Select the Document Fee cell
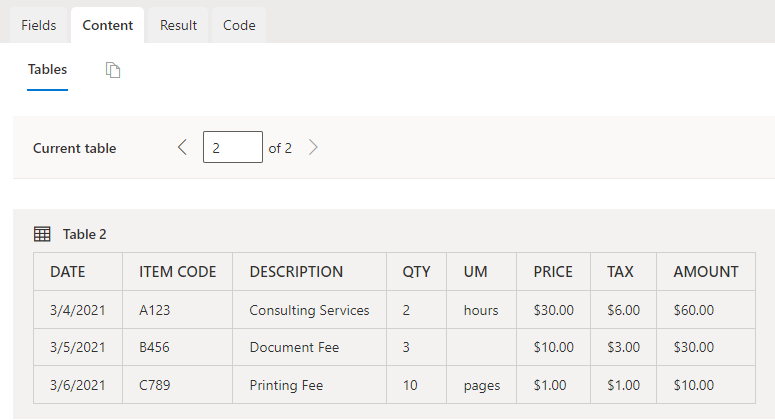The width and height of the screenshot is (775, 420). coord(294,347)
